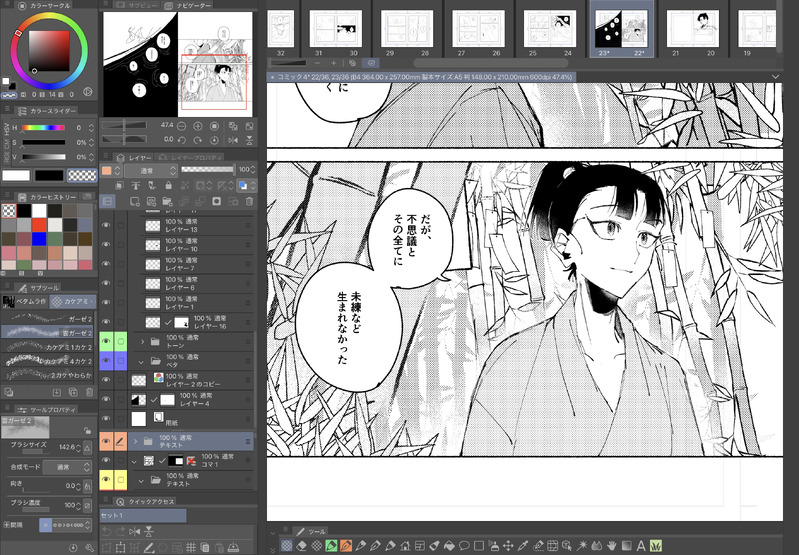Select the カケアミ sub tool group
This screenshot has width=799, height=555.
pos(73,301)
